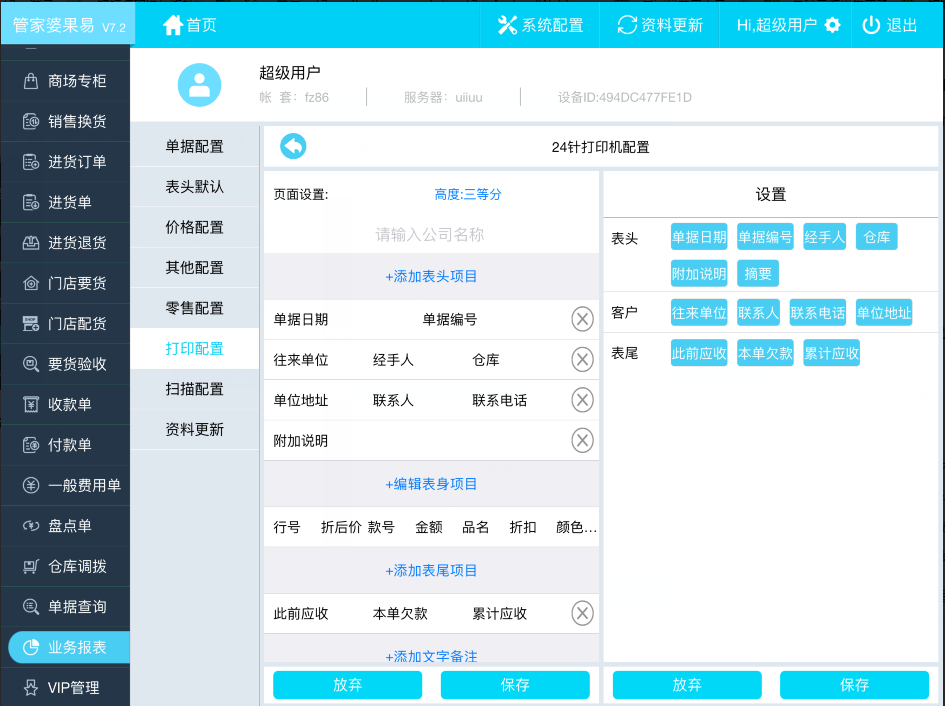Go to 首页 home
The height and width of the screenshot is (706, 945).
[x=189, y=25]
